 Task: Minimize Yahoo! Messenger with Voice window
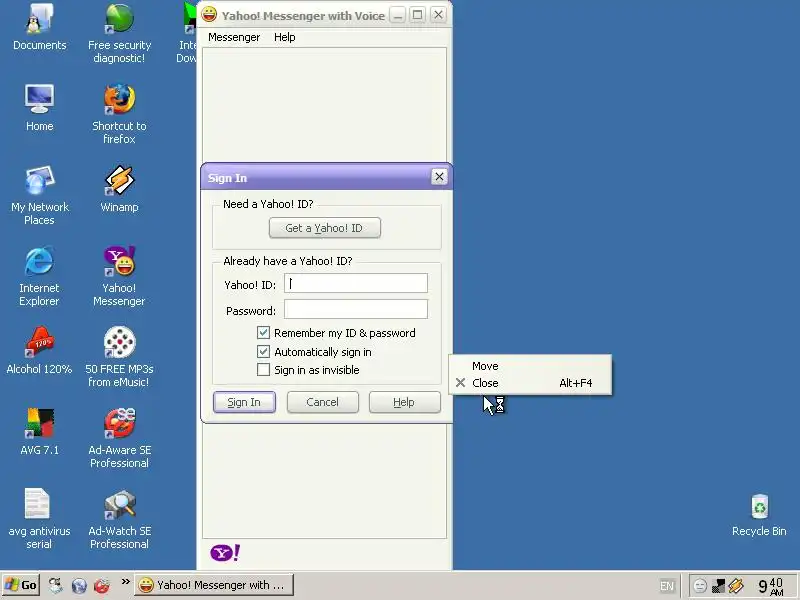397,15
